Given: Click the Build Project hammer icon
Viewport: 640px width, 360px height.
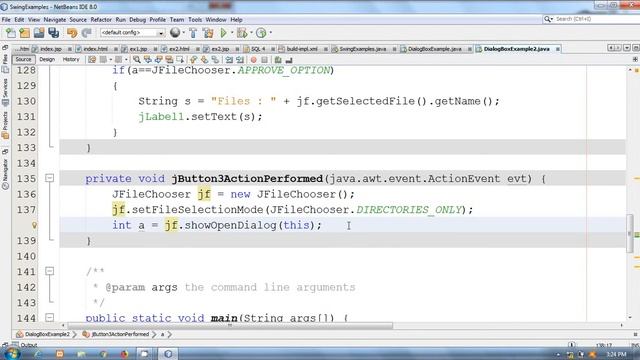Looking at the screenshot, I should coord(193,33).
